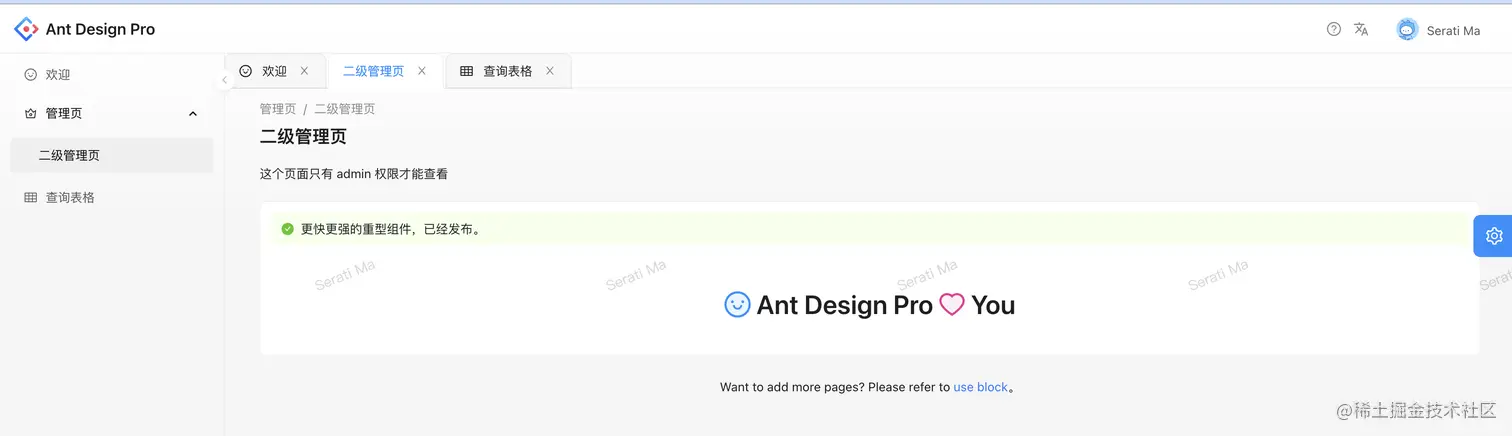Open the settings gear drawer button
Viewport: 1512px width, 436px height.
[1494, 236]
